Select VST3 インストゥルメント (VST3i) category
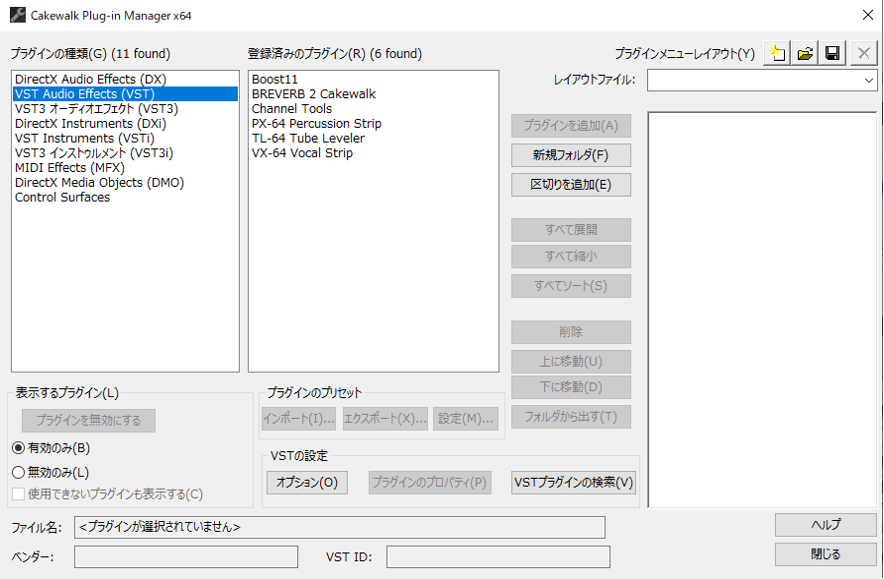Image resolution: width=884 pixels, height=579 pixels. pos(94,153)
